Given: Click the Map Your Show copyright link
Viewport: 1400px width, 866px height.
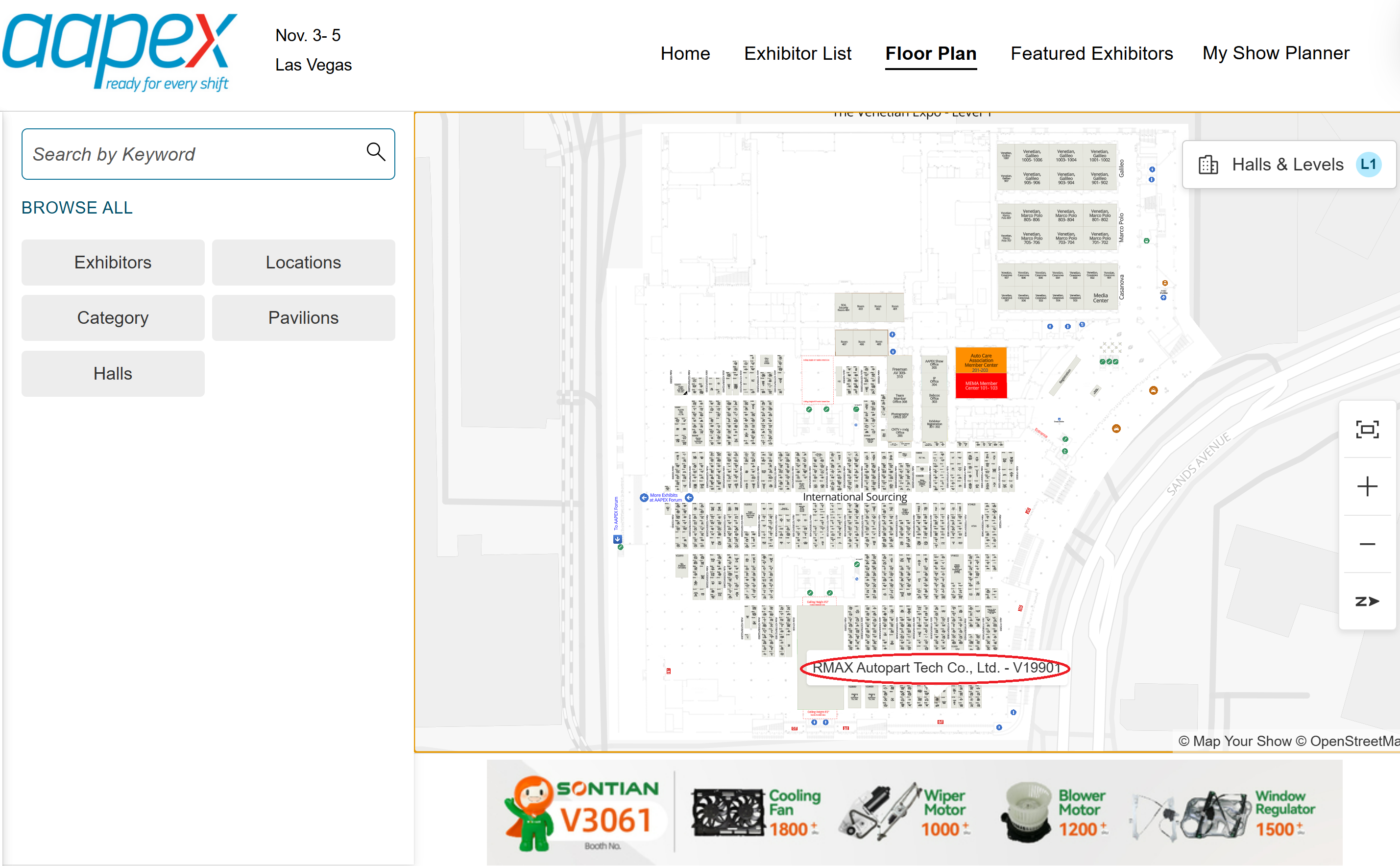Looking at the screenshot, I should pos(1234,741).
